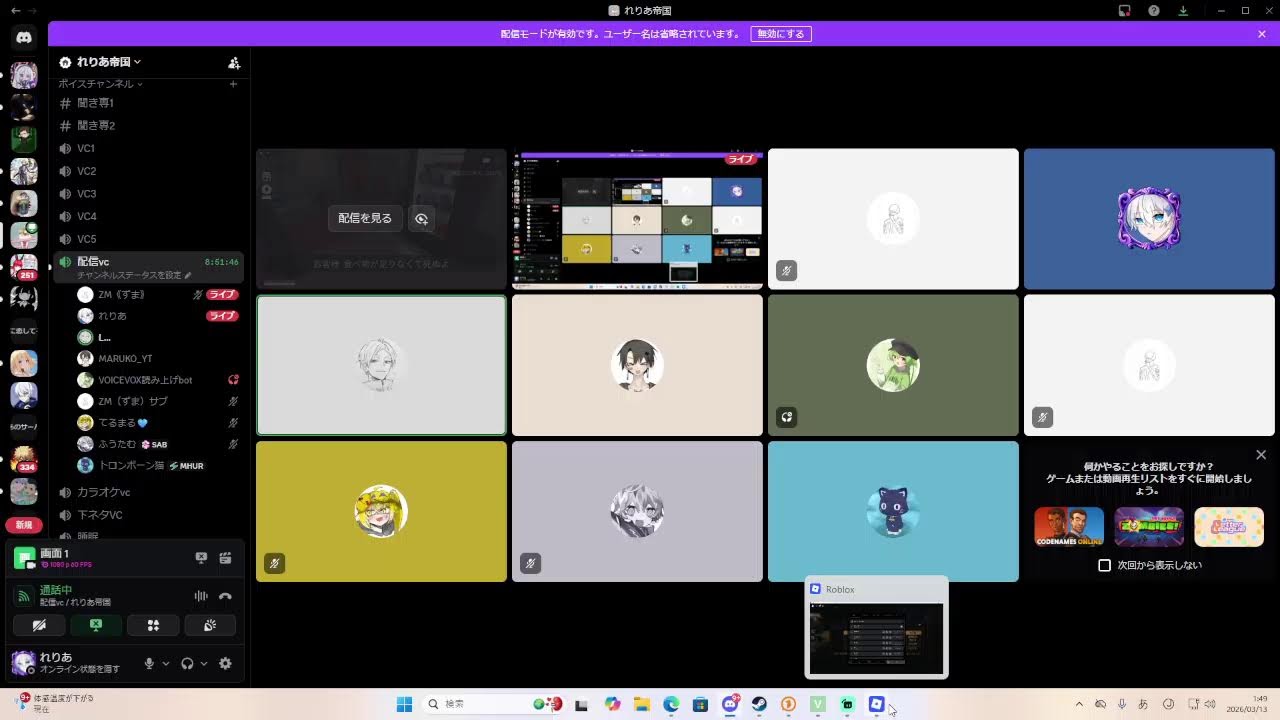Viewport: 1280px width, 720px height.
Task: Select the beige tile with dark-haired avatar
Action: click(x=637, y=365)
